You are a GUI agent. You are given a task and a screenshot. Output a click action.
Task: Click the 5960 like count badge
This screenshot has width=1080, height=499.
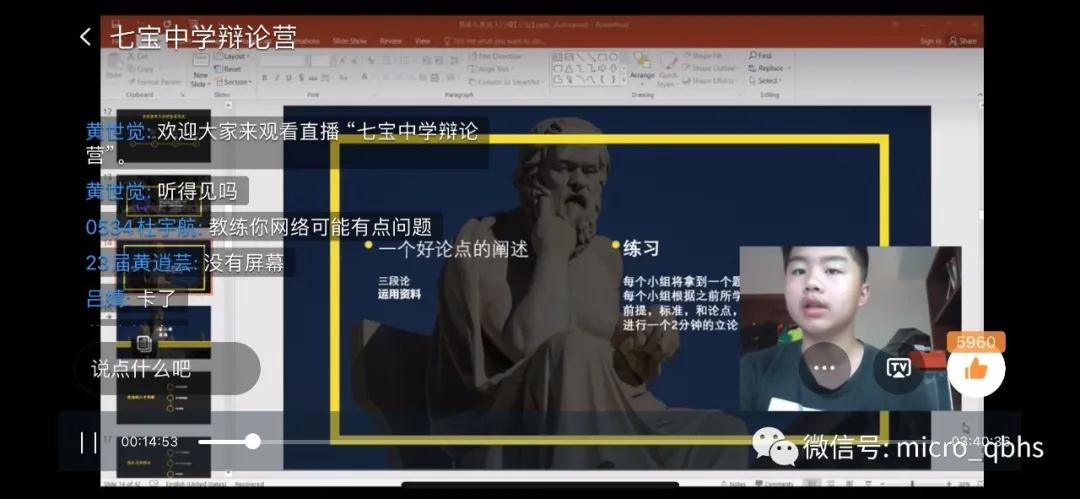tap(976, 342)
